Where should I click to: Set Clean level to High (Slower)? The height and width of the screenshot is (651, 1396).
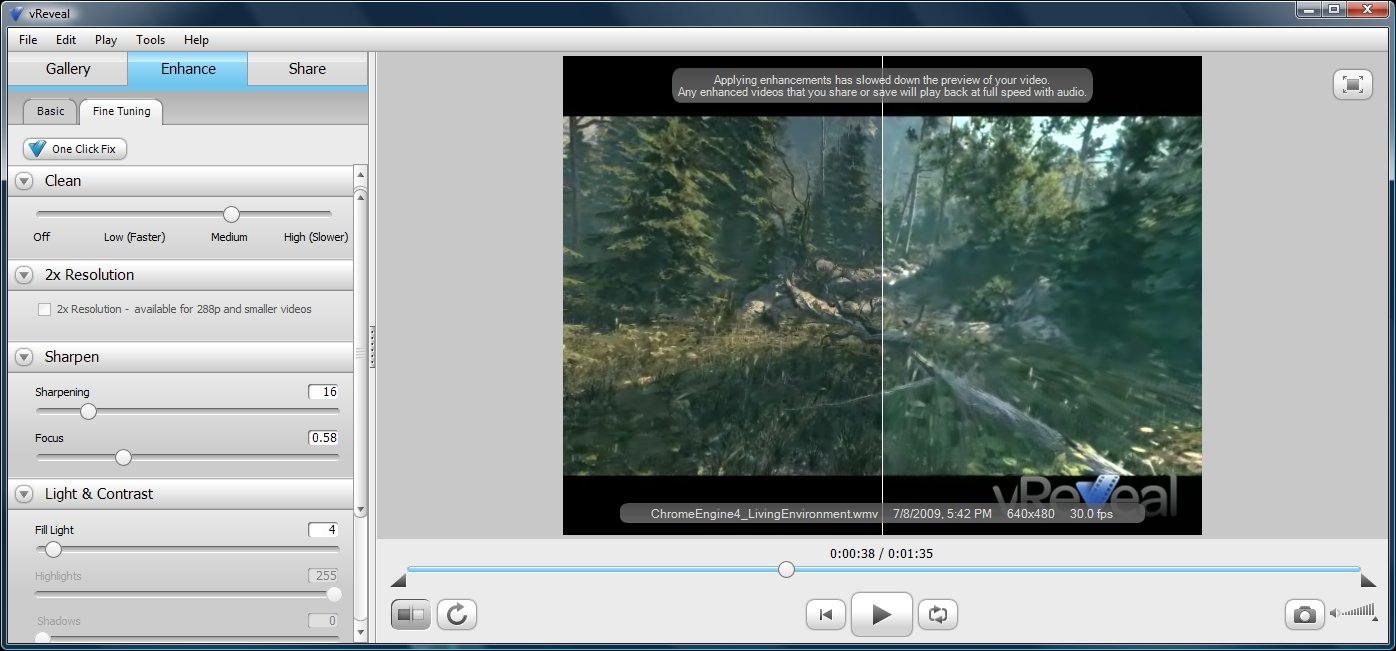point(316,237)
